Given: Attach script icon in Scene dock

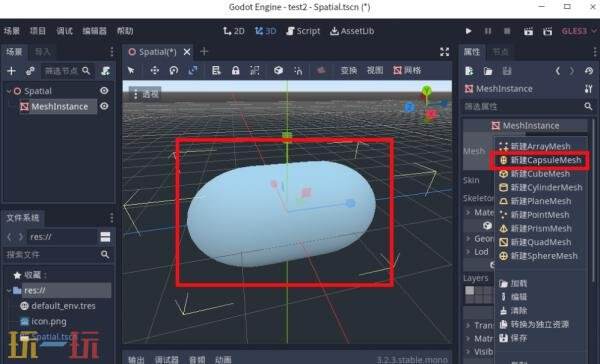Looking at the screenshot, I should [x=105, y=71].
